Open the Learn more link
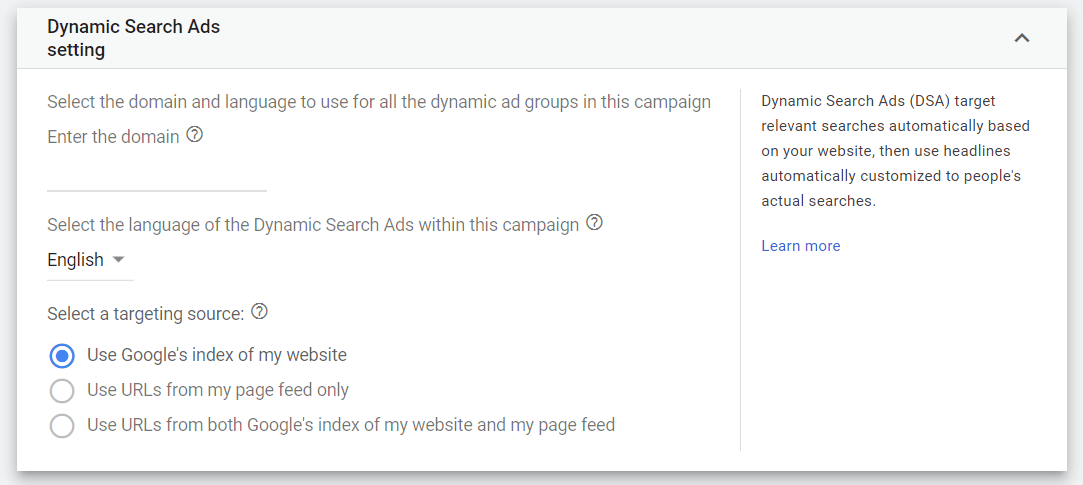 [x=801, y=246]
